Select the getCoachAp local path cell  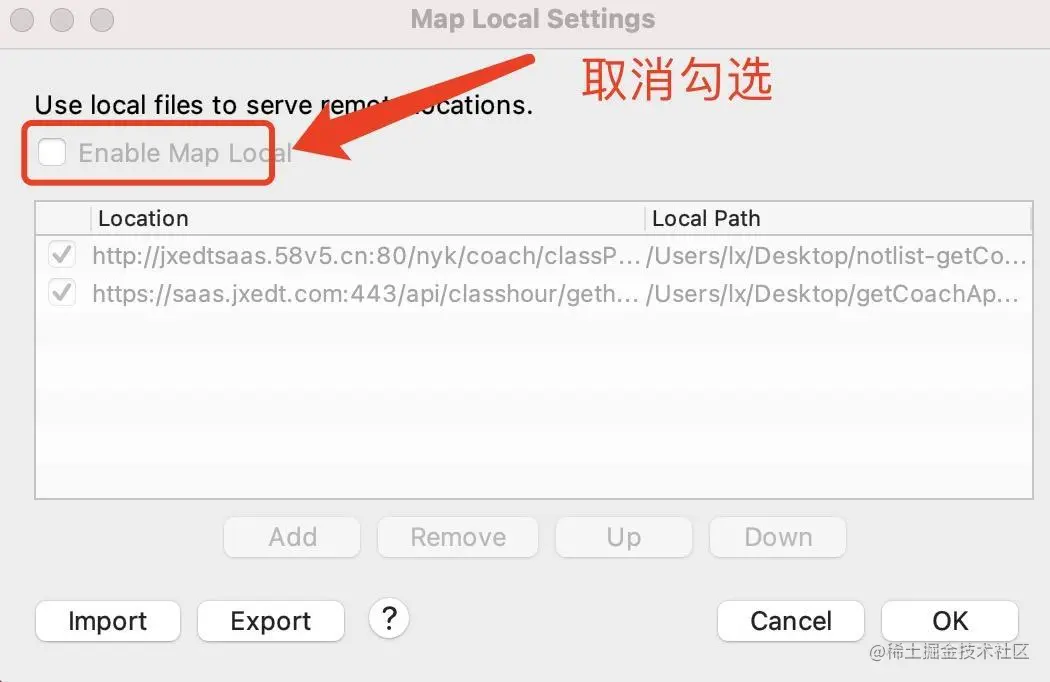832,293
